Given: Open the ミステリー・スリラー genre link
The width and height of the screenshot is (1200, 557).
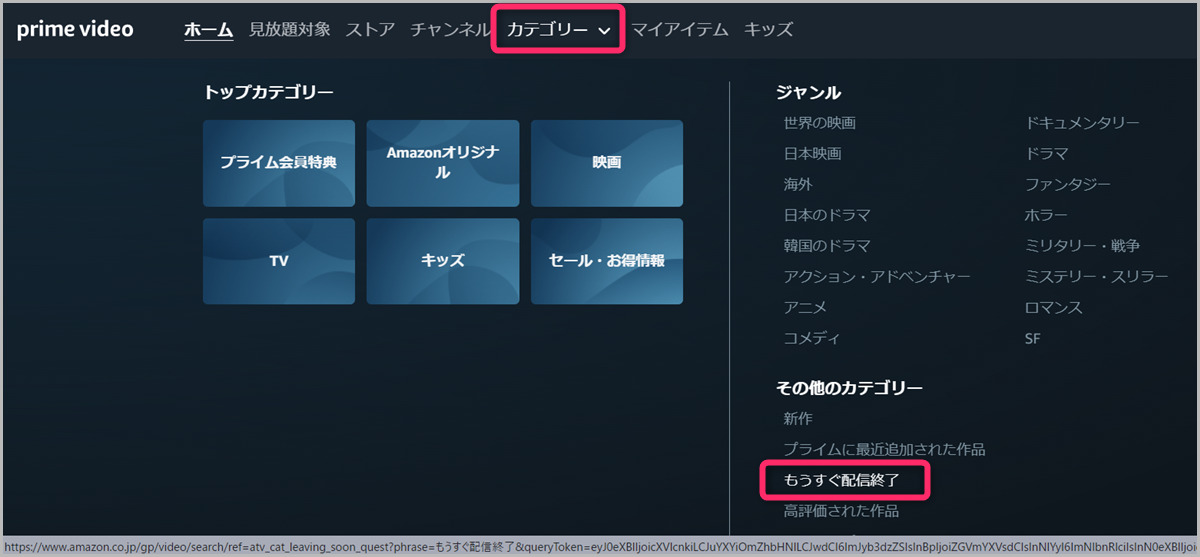Looking at the screenshot, I should tap(1097, 277).
